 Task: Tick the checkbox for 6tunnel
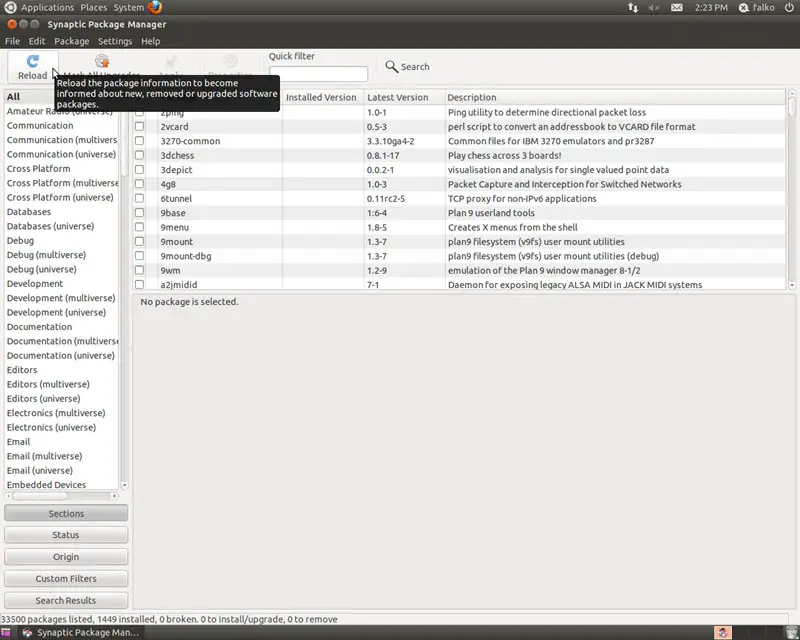coord(139,198)
